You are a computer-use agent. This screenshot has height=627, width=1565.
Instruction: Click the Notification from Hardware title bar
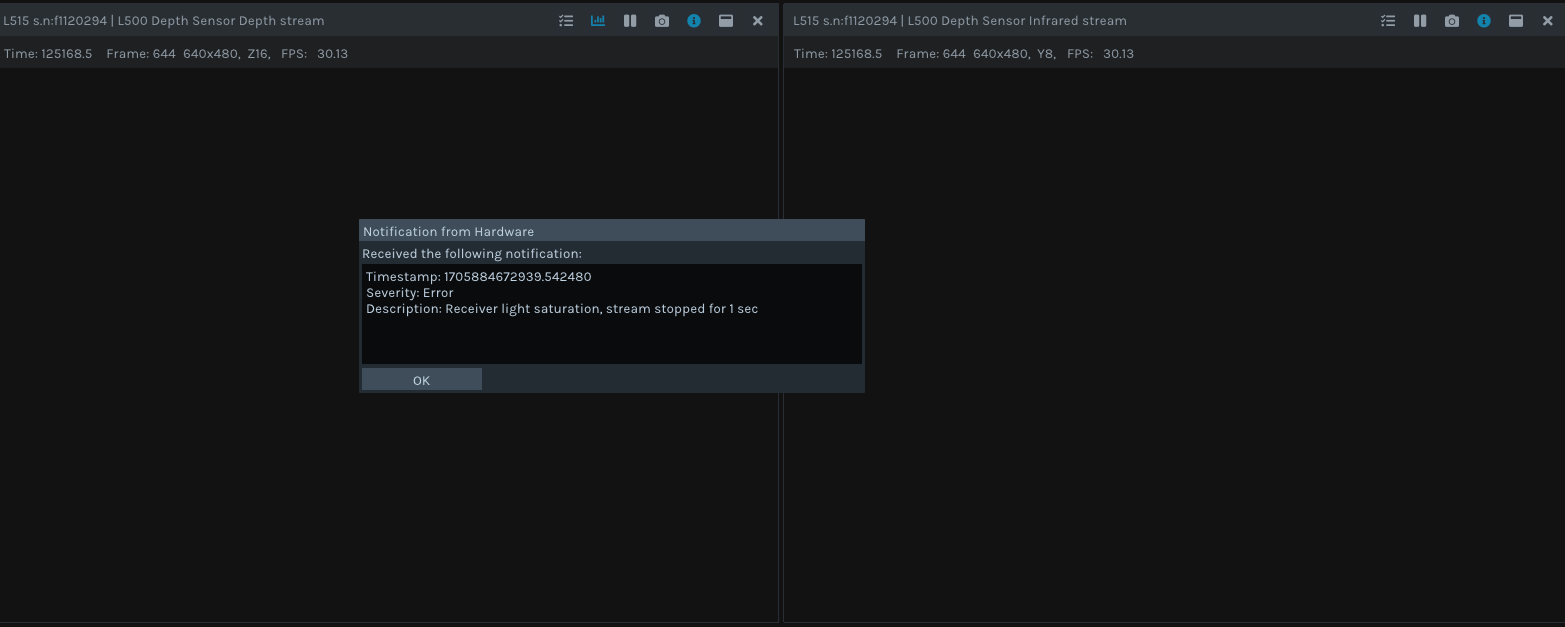click(x=611, y=231)
